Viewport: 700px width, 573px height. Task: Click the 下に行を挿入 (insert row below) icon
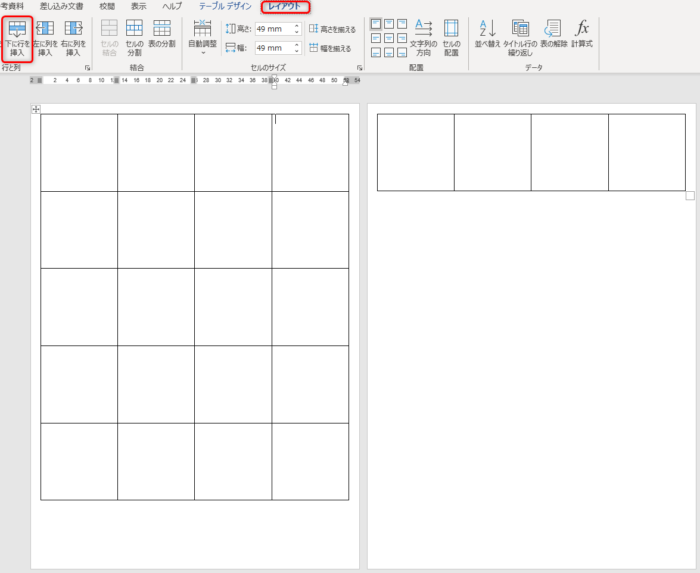coord(17,38)
